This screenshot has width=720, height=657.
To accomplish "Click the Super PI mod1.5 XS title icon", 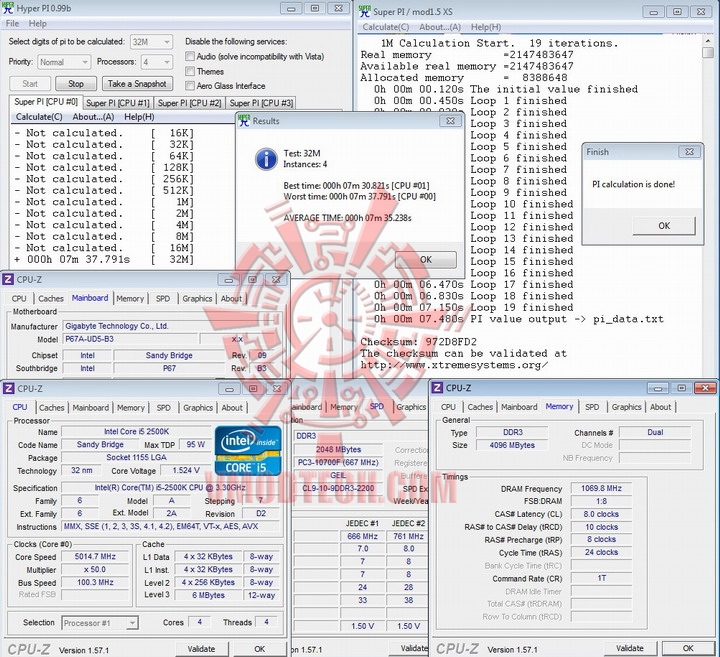I will pos(365,11).
